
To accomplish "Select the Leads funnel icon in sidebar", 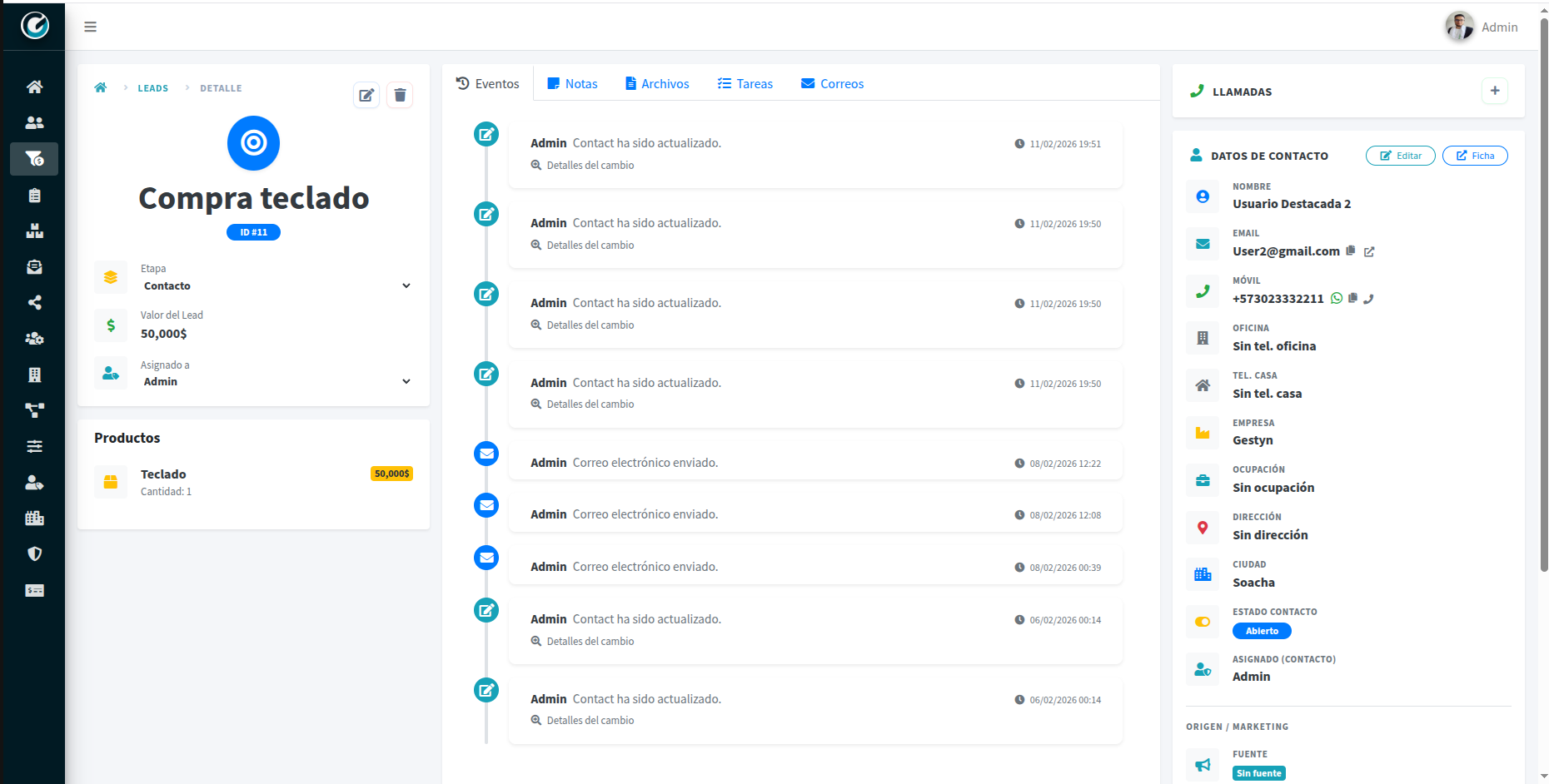I will (34, 158).
